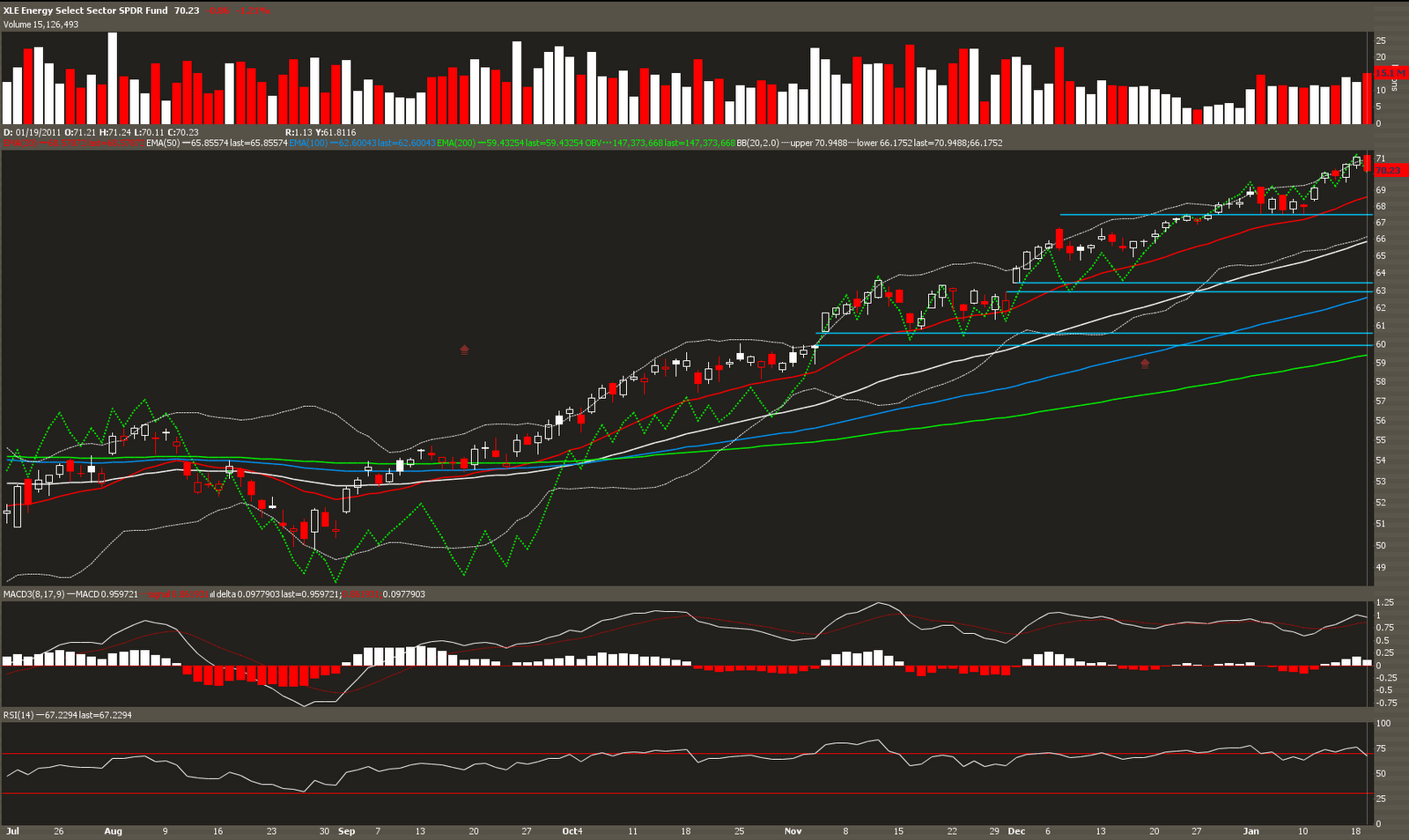Image resolution: width=1409 pixels, height=840 pixels.
Task: Select the green EMA(200) indicator legend
Action: coord(509,143)
